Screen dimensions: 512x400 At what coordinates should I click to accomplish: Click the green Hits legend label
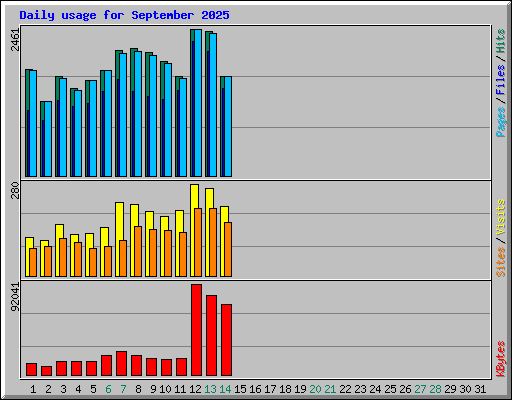(501, 41)
